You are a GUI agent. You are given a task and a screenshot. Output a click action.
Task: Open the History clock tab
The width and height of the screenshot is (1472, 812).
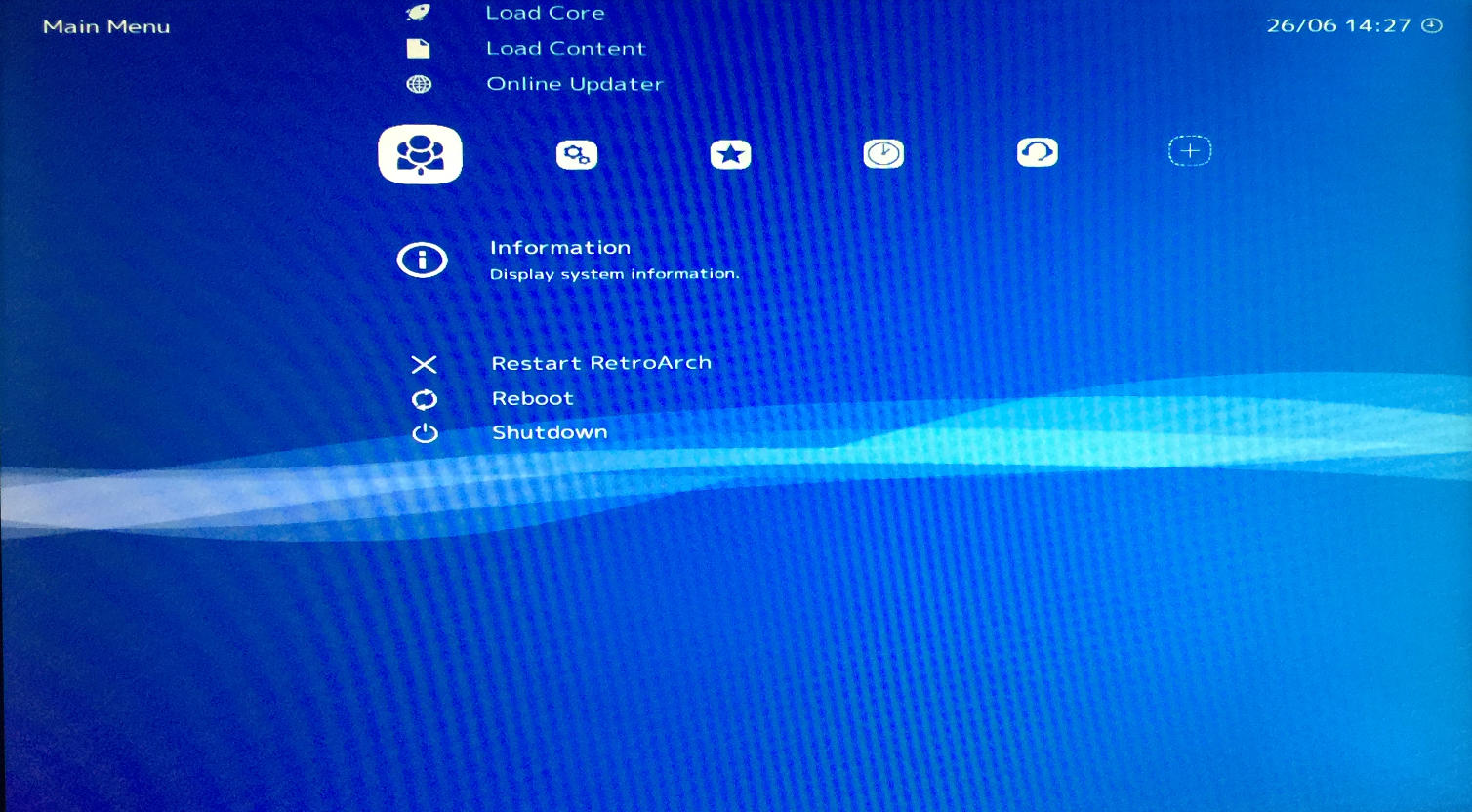tap(883, 153)
